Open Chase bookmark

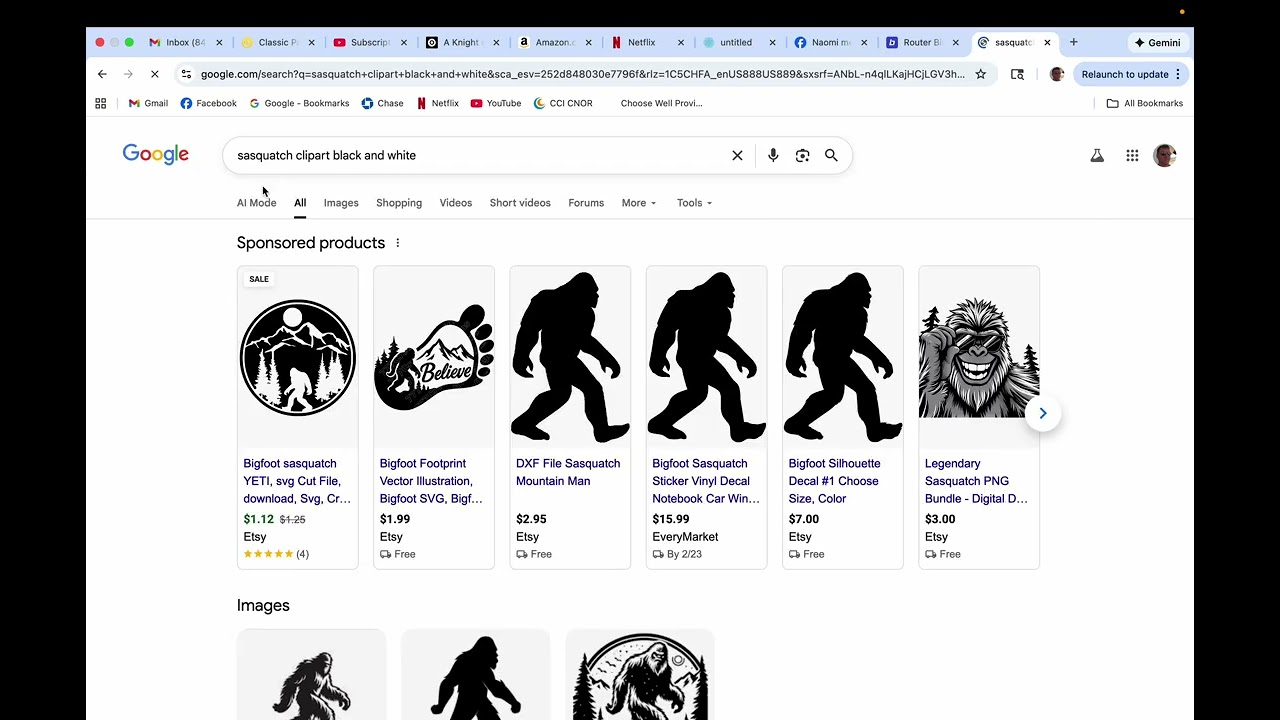pyautogui.click(x=382, y=103)
